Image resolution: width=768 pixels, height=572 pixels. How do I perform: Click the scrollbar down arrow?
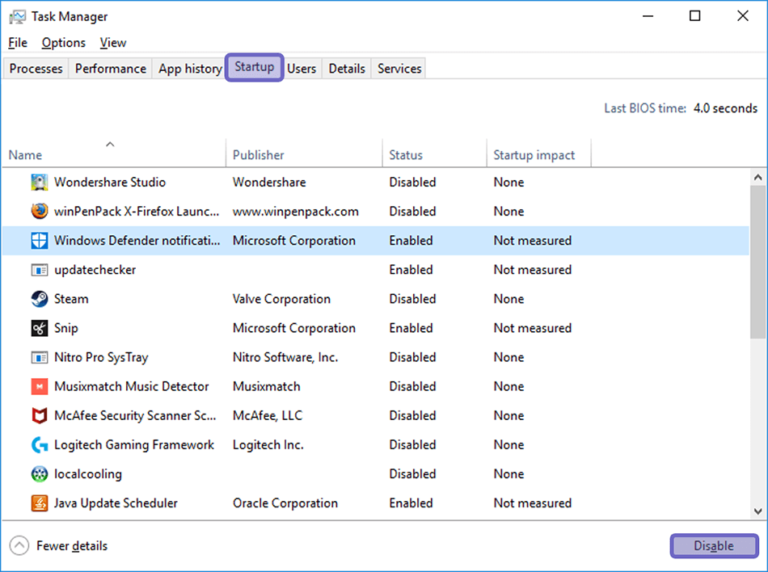click(x=758, y=511)
